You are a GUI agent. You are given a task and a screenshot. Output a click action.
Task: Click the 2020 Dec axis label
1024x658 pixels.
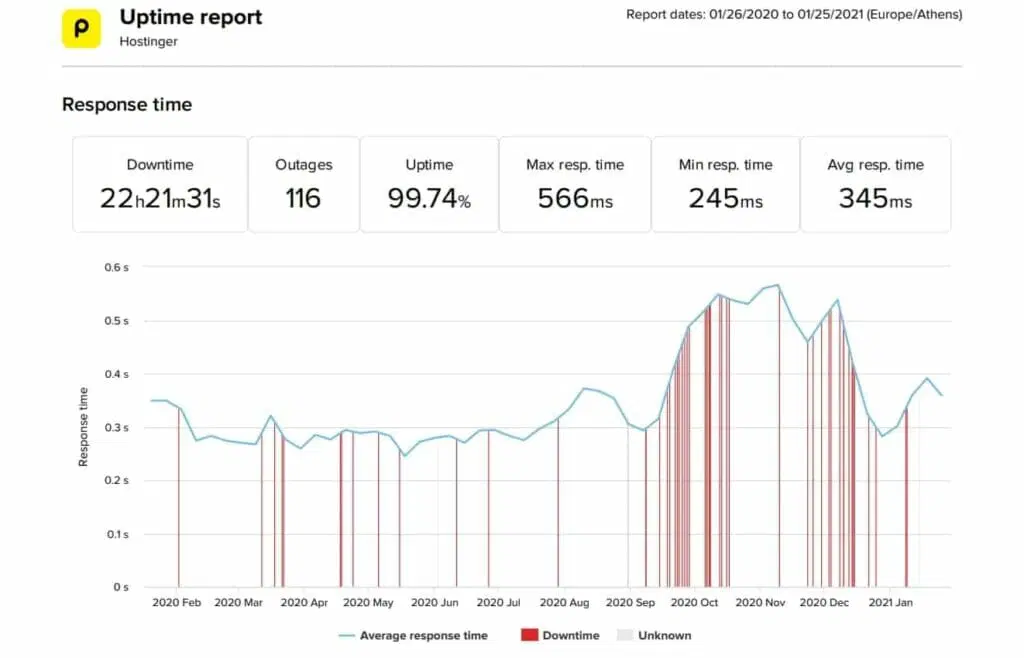824,603
